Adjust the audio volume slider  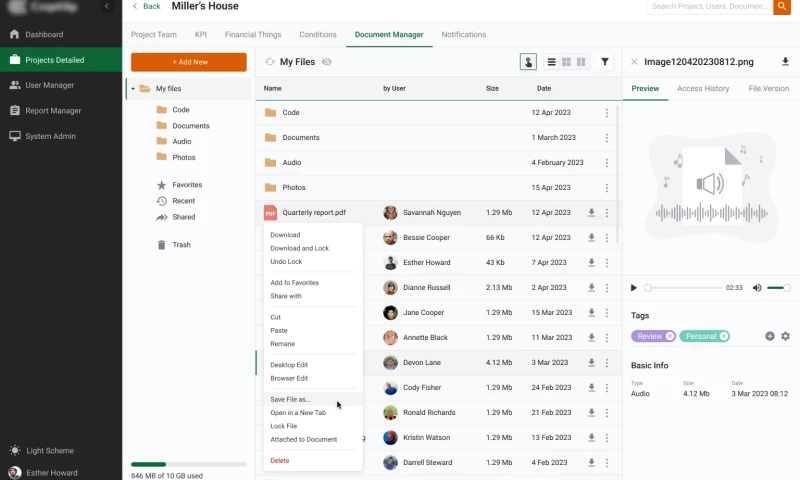(x=779, y=288)
